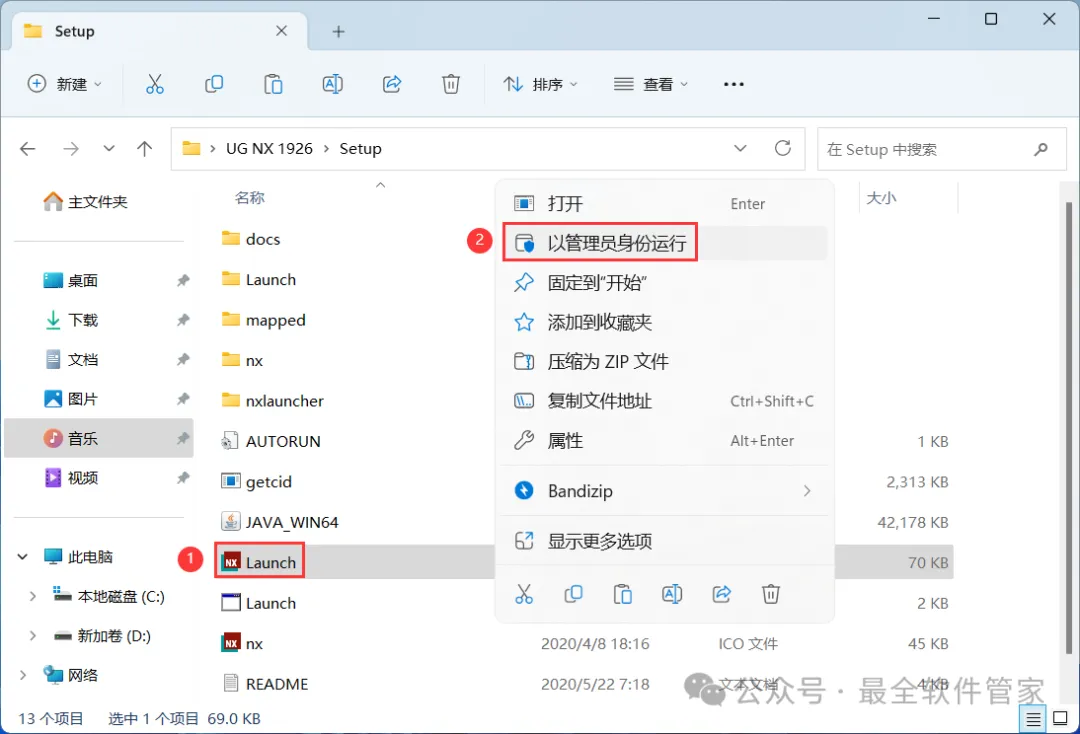Image resolution: width=1080 pixels, height=734 pixels.
Task: Click the share icon in context menu
Action: pyautogui.click(x=721, y=594)
